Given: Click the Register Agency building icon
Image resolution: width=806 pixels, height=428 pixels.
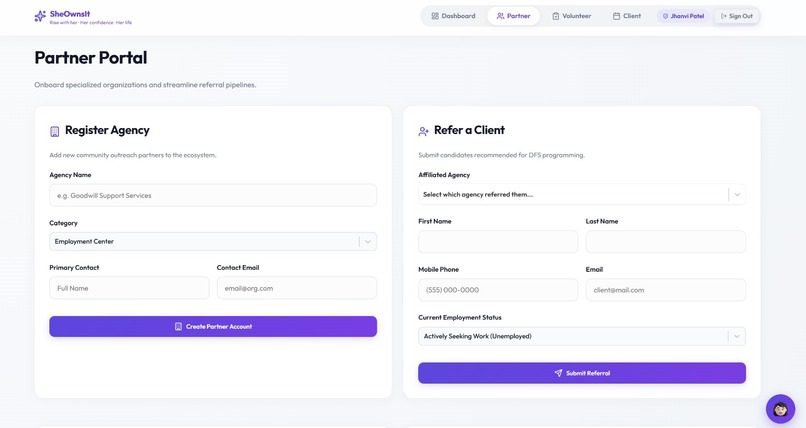Looking at the screenshot, I should (54, 132).
